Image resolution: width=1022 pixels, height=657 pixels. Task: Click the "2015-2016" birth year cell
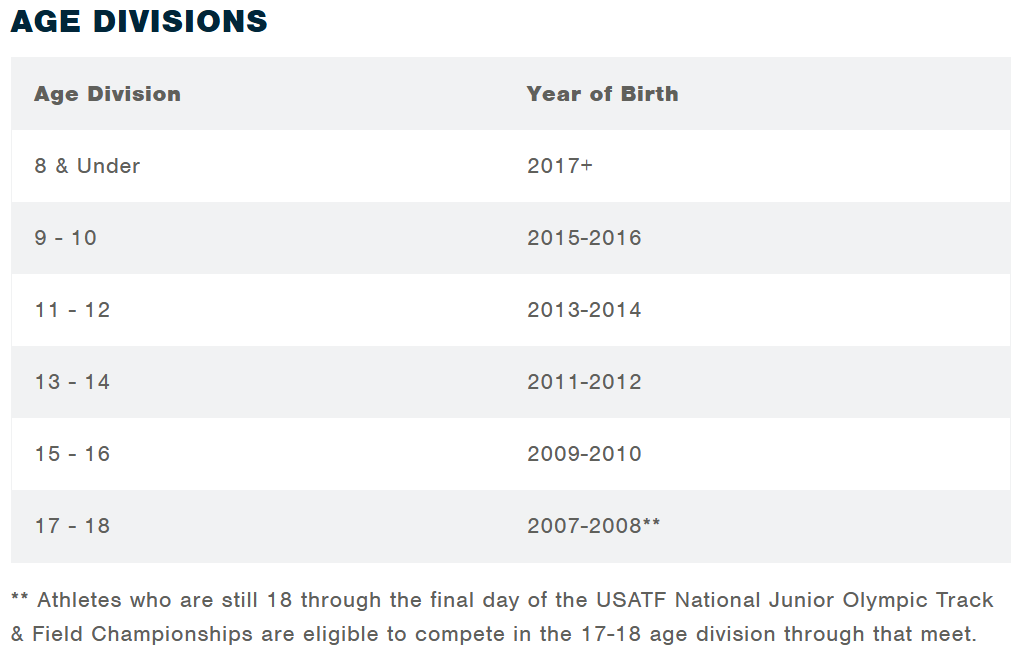[584, 238]
